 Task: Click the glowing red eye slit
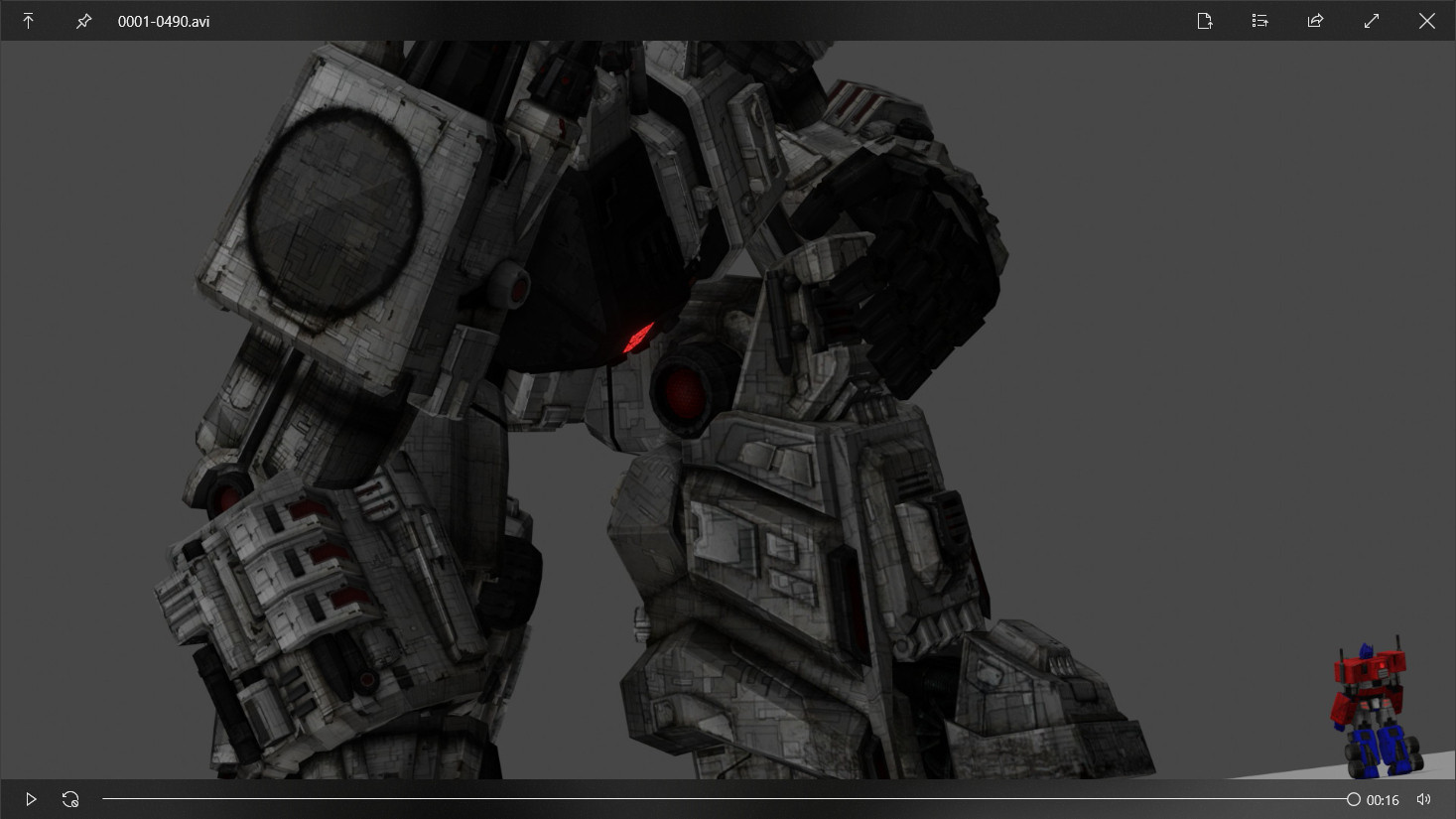coord(637,339)
